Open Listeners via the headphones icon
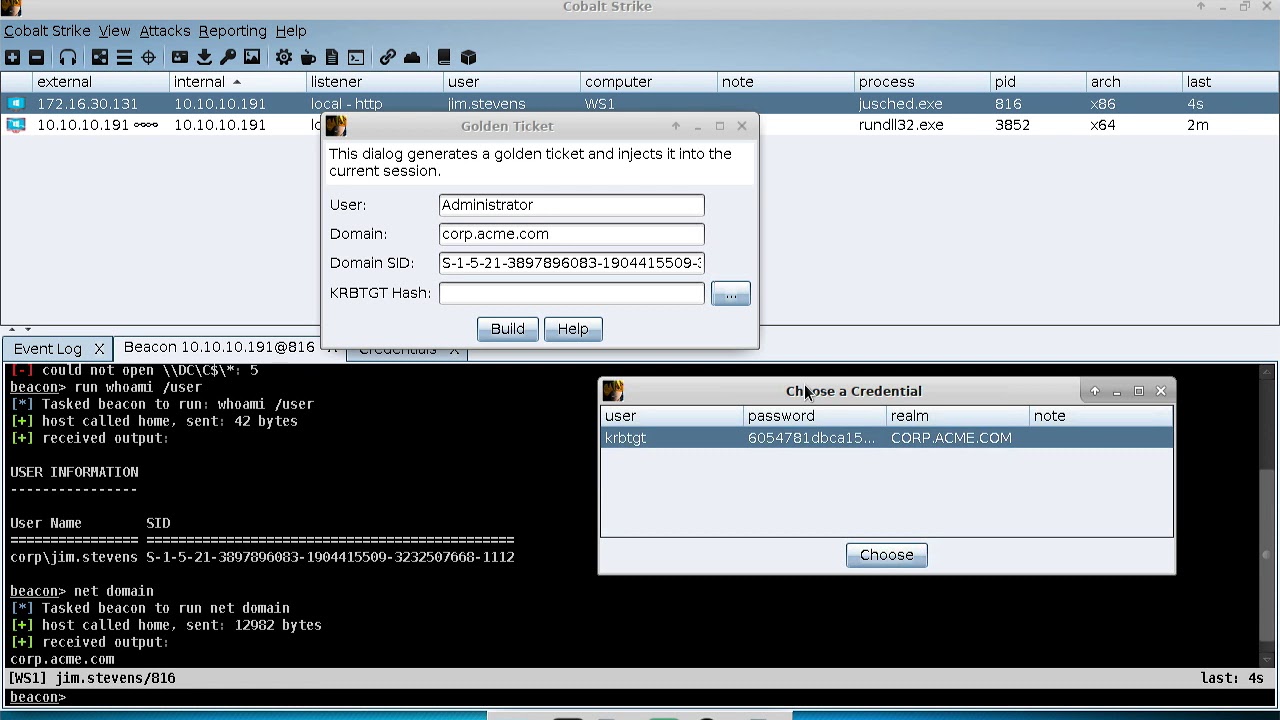The height and width of the screenshot is (720, 1280). pos(68,57)
